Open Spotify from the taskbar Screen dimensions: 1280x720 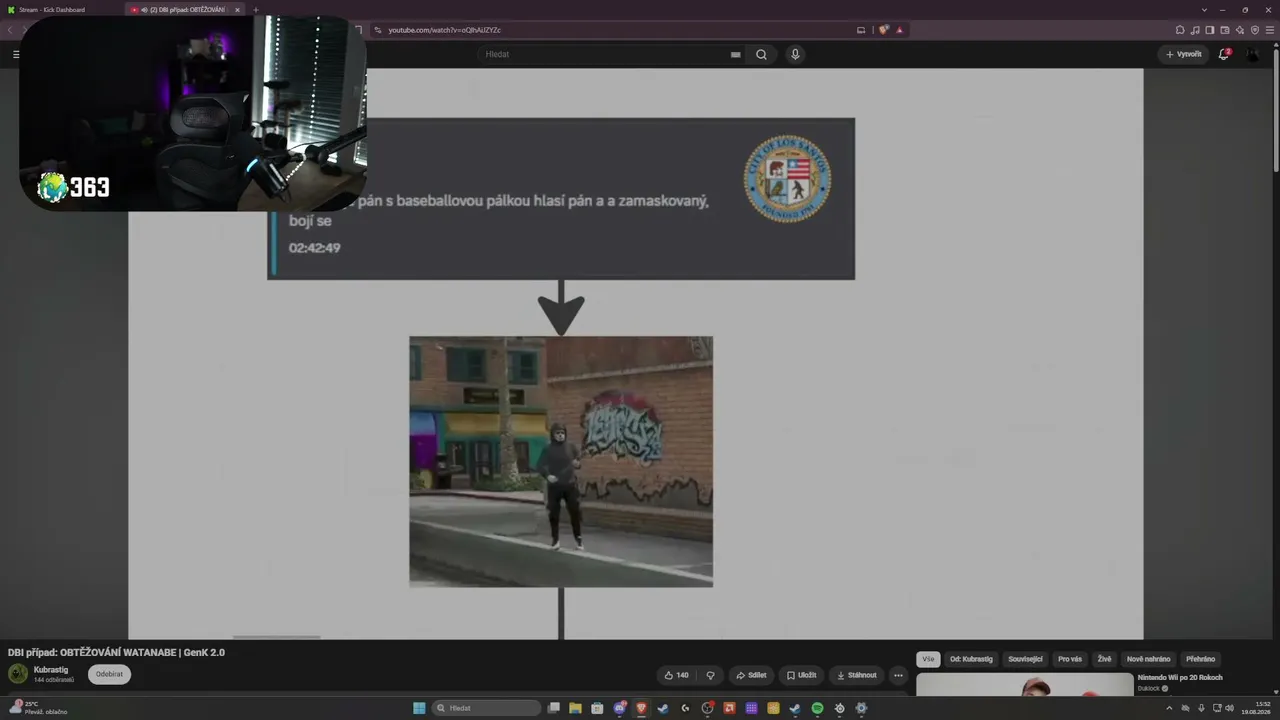click(817, 708)
